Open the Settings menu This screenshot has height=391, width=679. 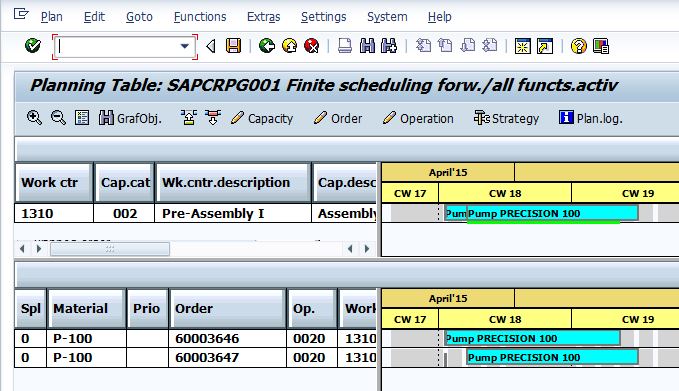(323, 17)
